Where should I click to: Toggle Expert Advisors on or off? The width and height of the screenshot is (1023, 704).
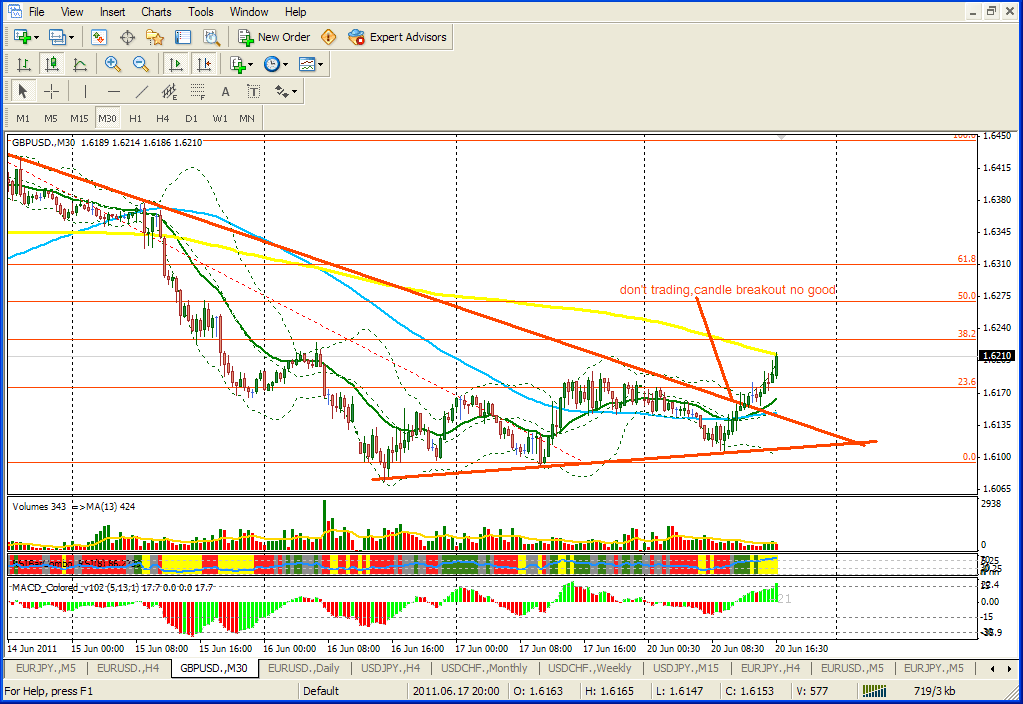click(397, 37)
